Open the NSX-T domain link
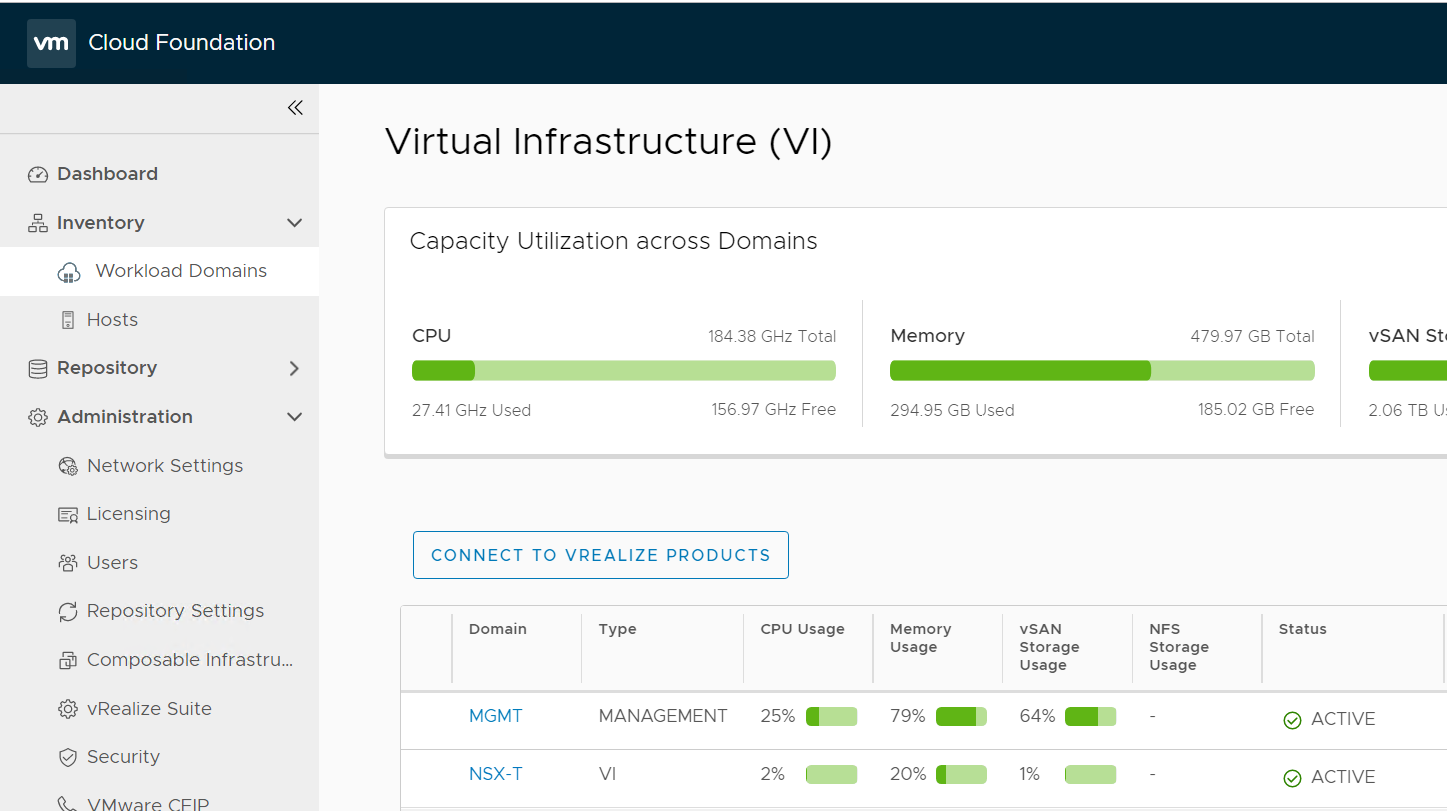This screenshot has height=811, width=1447. 495,774
